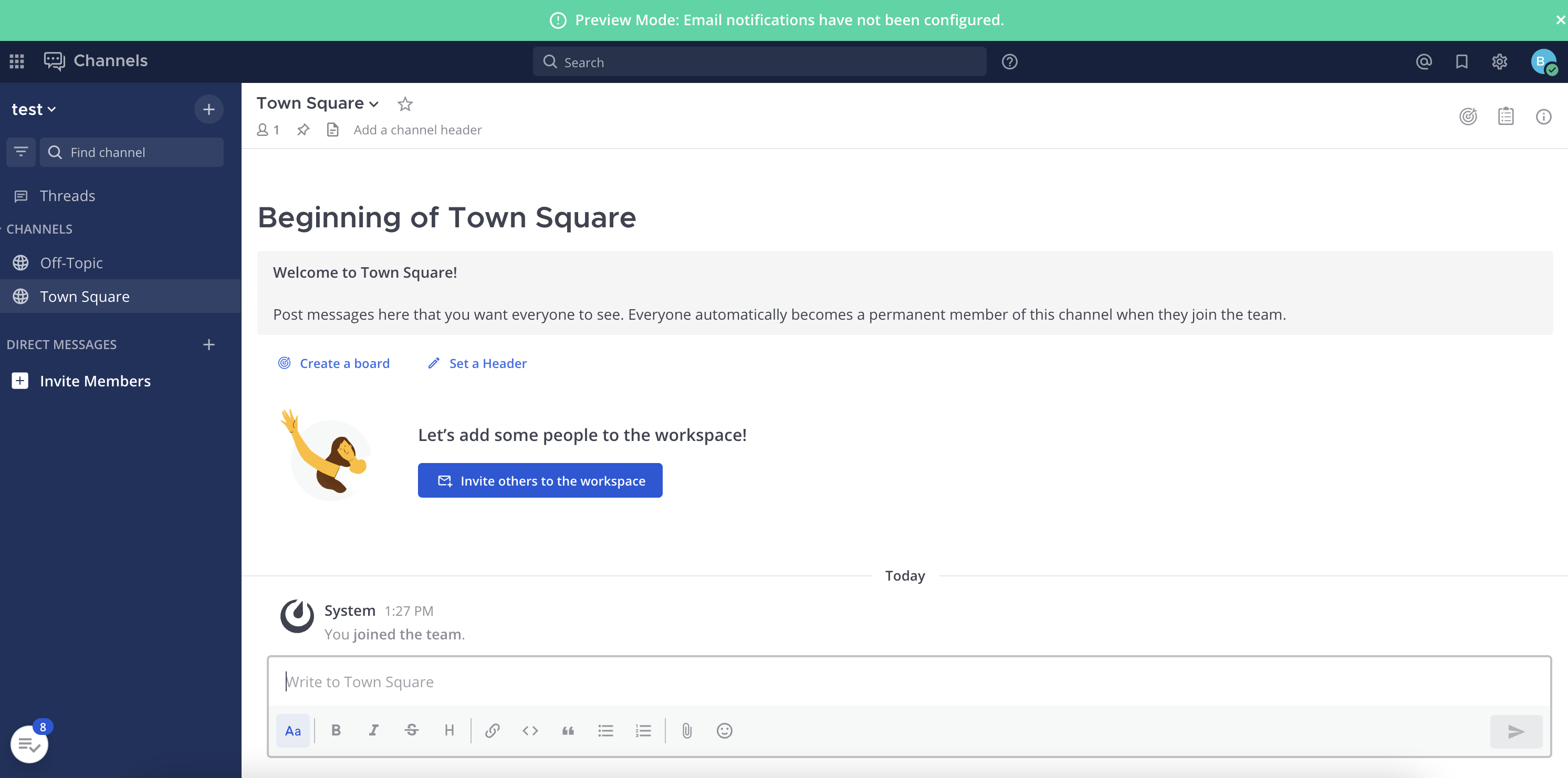Select the Off-Topic channel
Image resolution: width=1568 pixels, height=778 pixels.
click(x=70, y=262)
